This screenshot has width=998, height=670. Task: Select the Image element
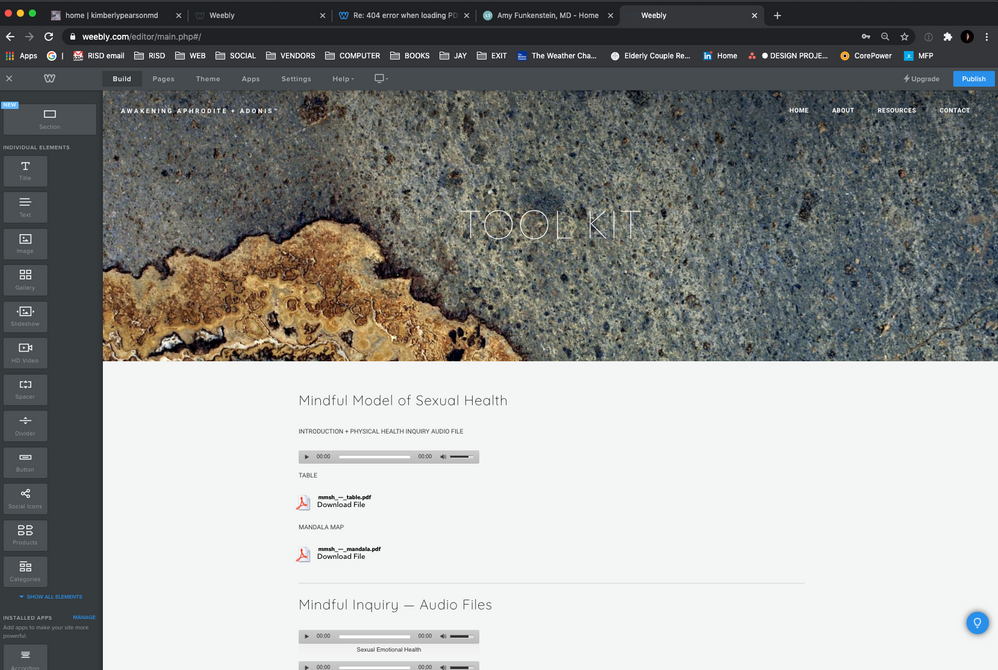click(x=25, y=244)
